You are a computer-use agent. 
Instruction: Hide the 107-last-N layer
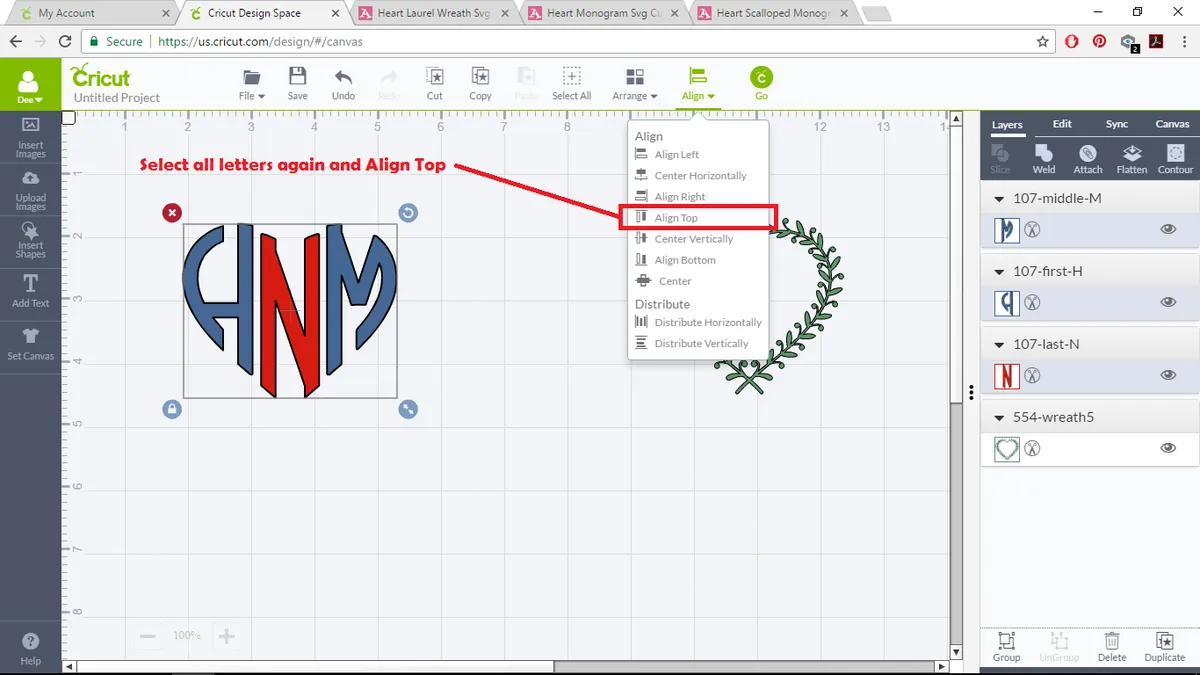click(x=1168, y=375)
